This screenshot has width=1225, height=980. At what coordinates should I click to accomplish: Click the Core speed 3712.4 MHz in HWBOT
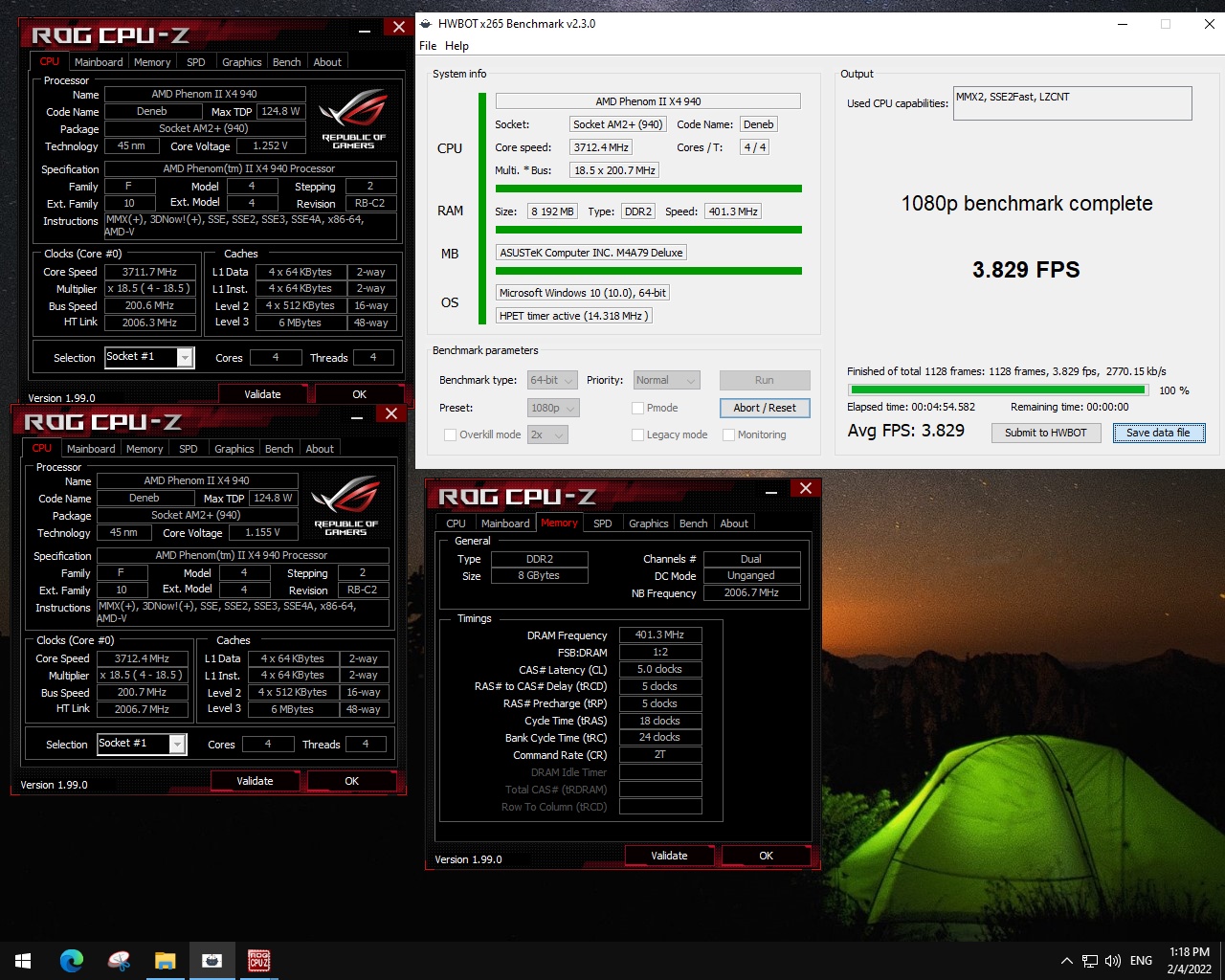point(601,147)
